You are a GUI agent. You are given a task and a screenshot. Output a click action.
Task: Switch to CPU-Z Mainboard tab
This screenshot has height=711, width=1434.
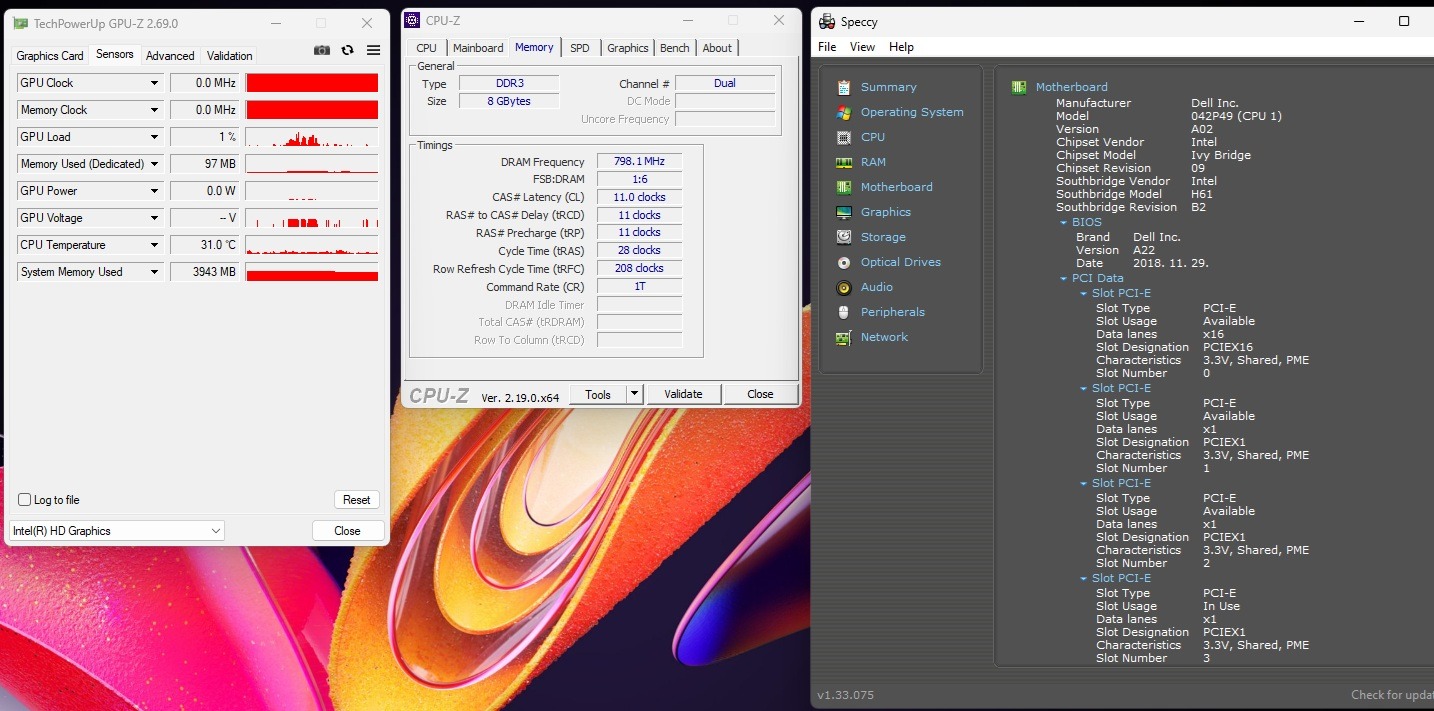tap(478, 48)
